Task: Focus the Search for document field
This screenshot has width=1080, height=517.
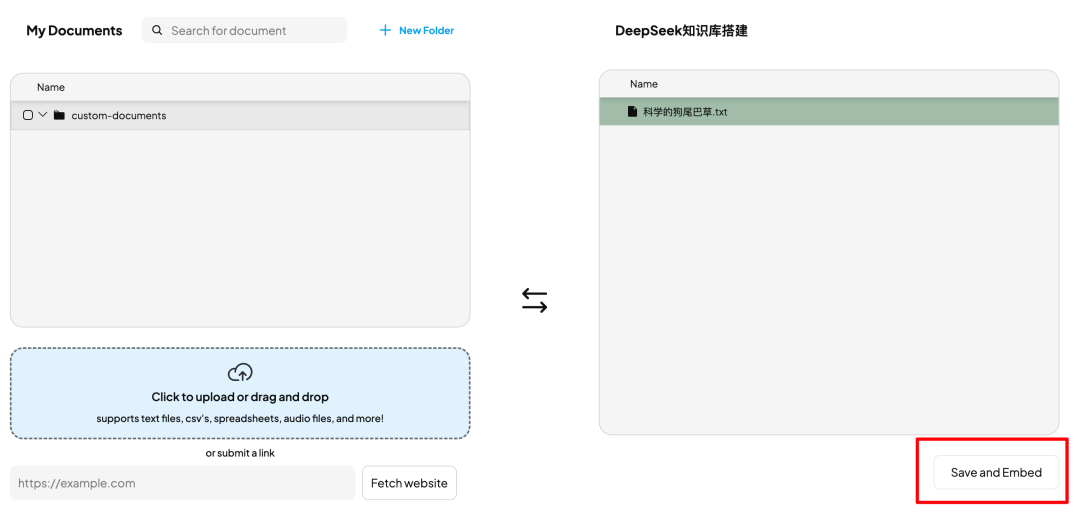Action: tap(245, 30)
